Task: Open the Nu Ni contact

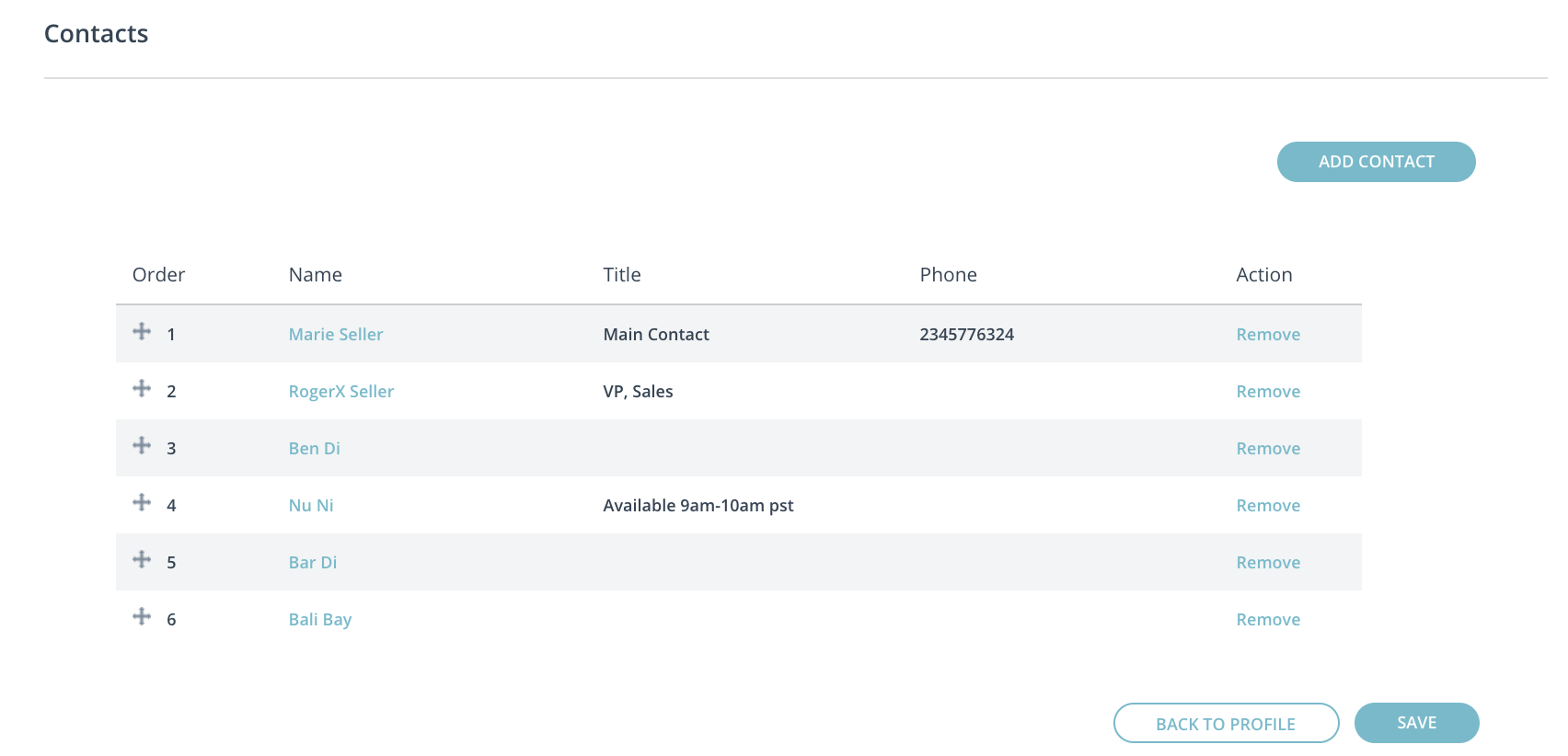Action: click(311, 506)
